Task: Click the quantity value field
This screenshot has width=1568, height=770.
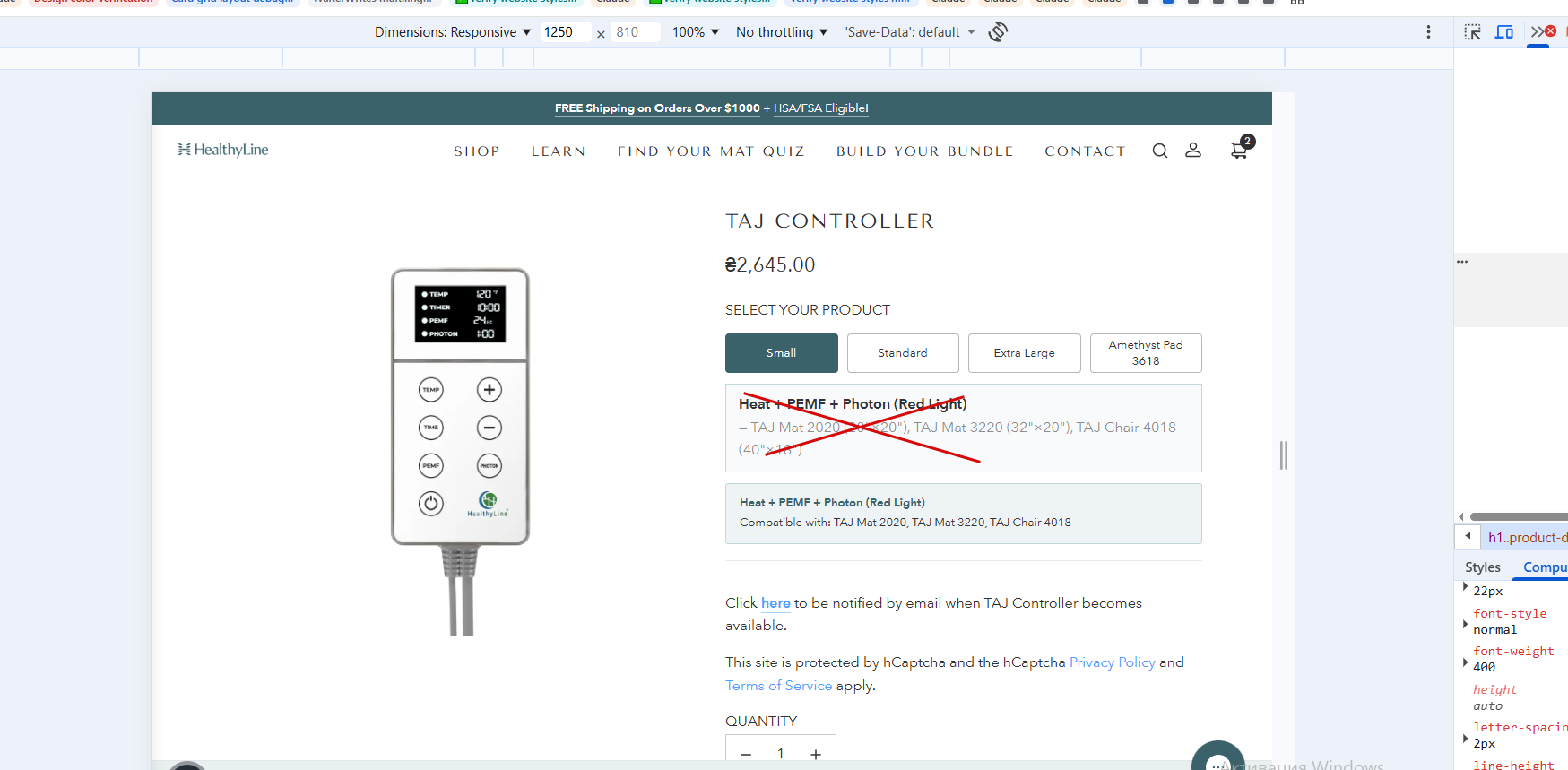Action: (781, 754)
